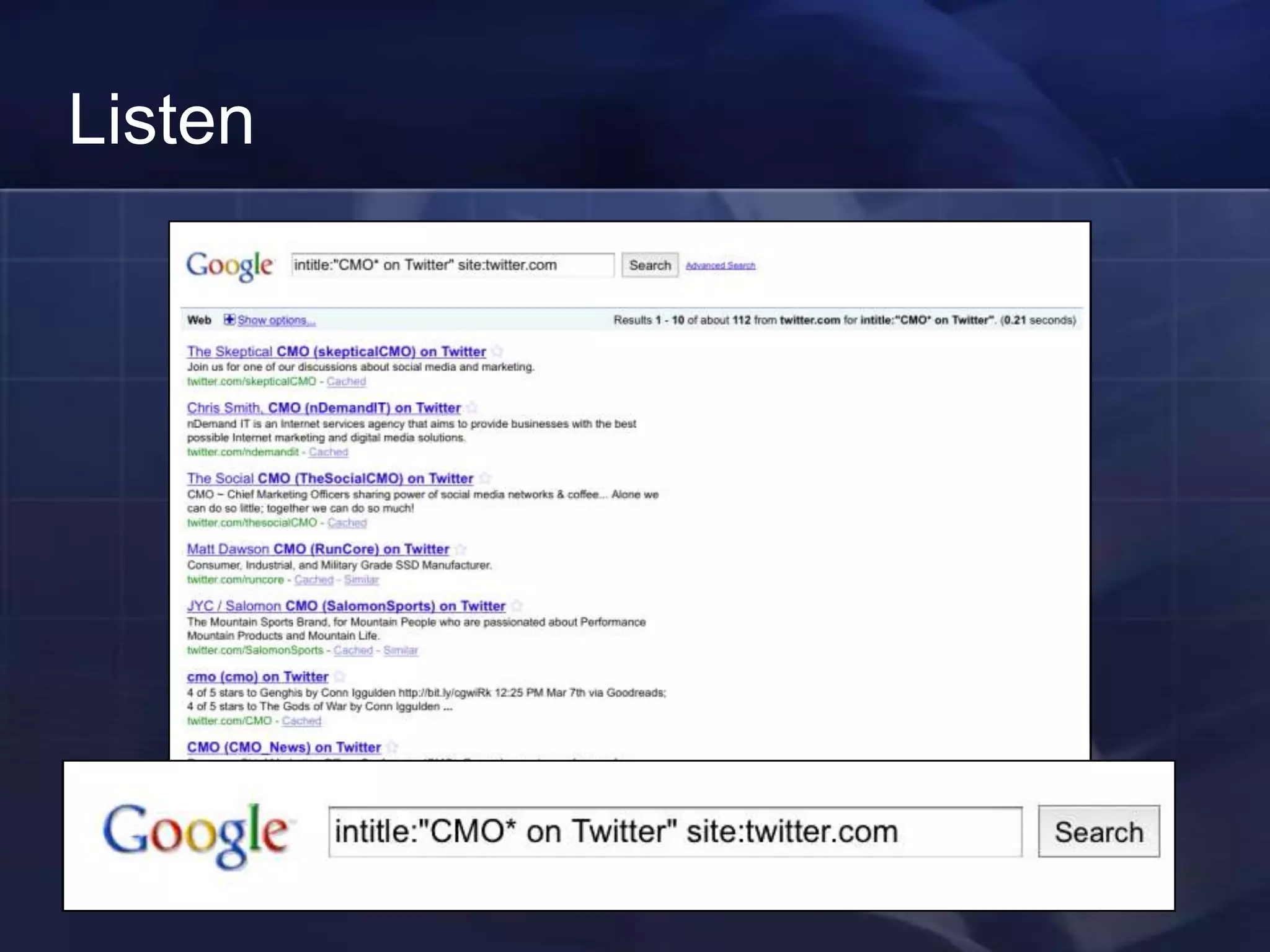Viewport: 1270px width, 952px height.
Task: Focus the enlarged search box at bottom
Action: point(675,832)
